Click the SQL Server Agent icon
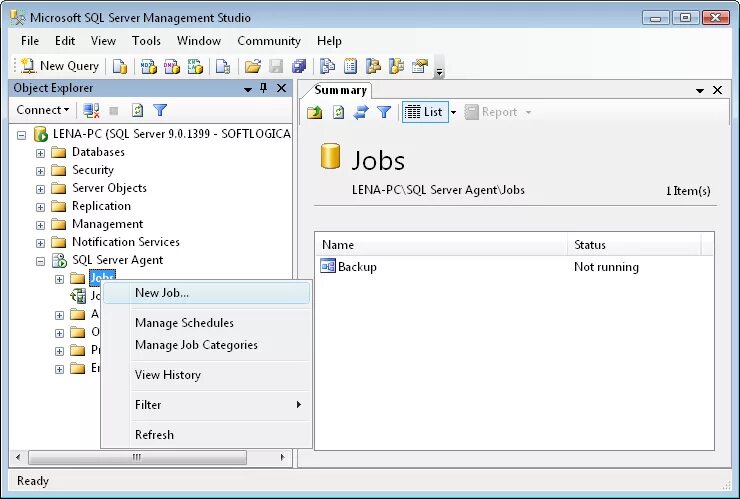740x499 pixels. click(x=59, y=260)
